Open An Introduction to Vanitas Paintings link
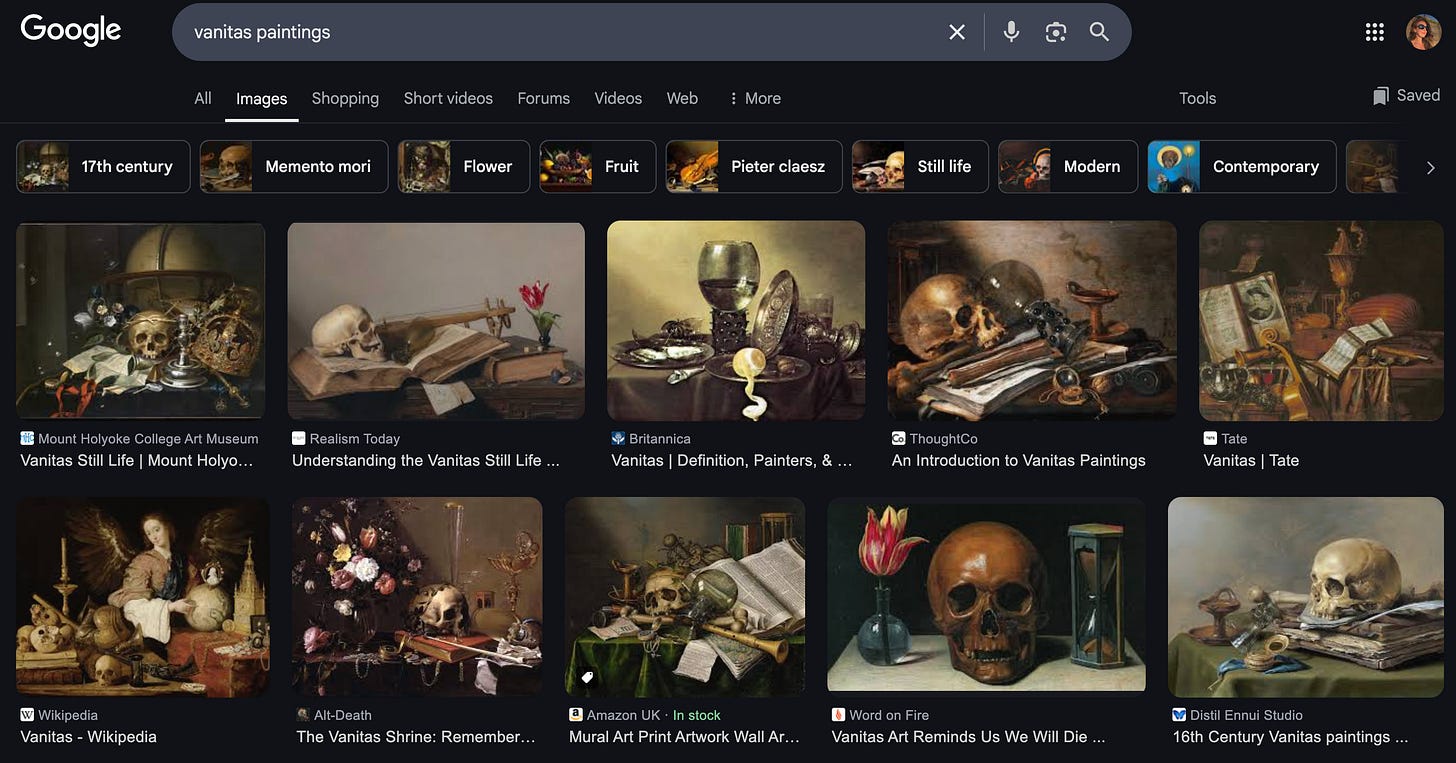 point(1018,460)
